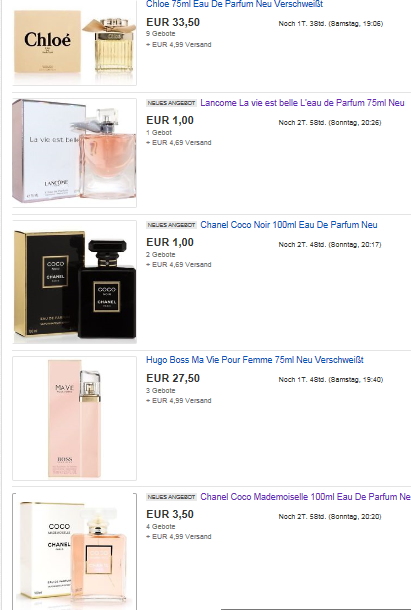Click the EUR 33,50 price of Chloe
Viewport: 411px width, 610px height.
173,22
